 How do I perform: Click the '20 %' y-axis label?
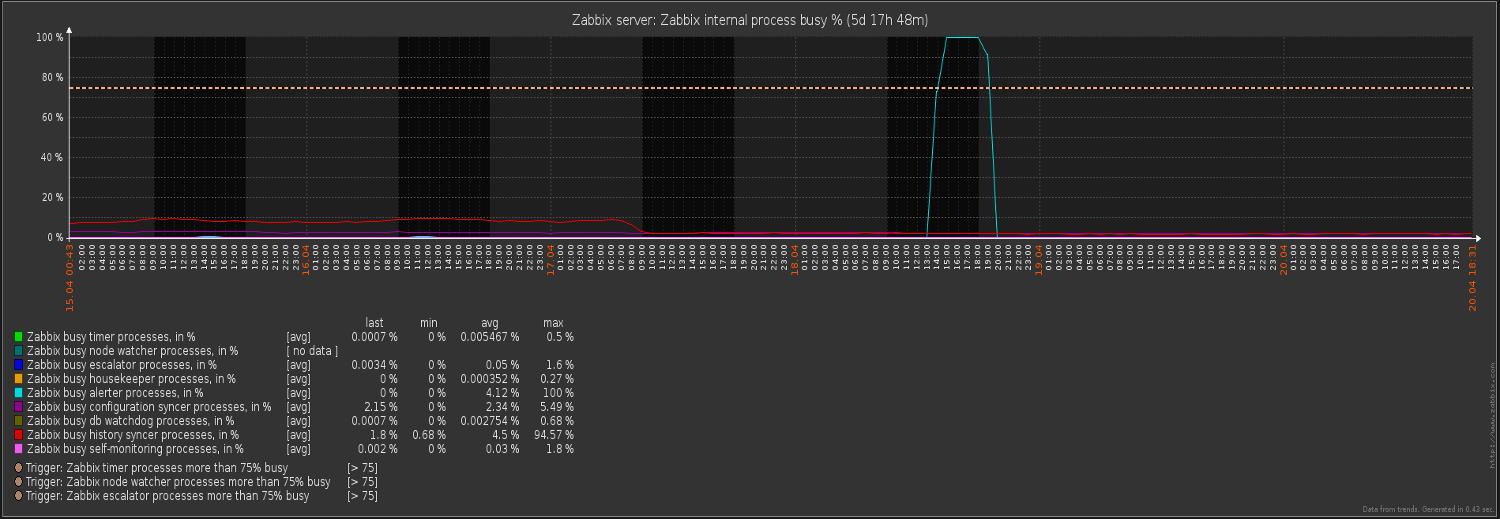point(50,197)
